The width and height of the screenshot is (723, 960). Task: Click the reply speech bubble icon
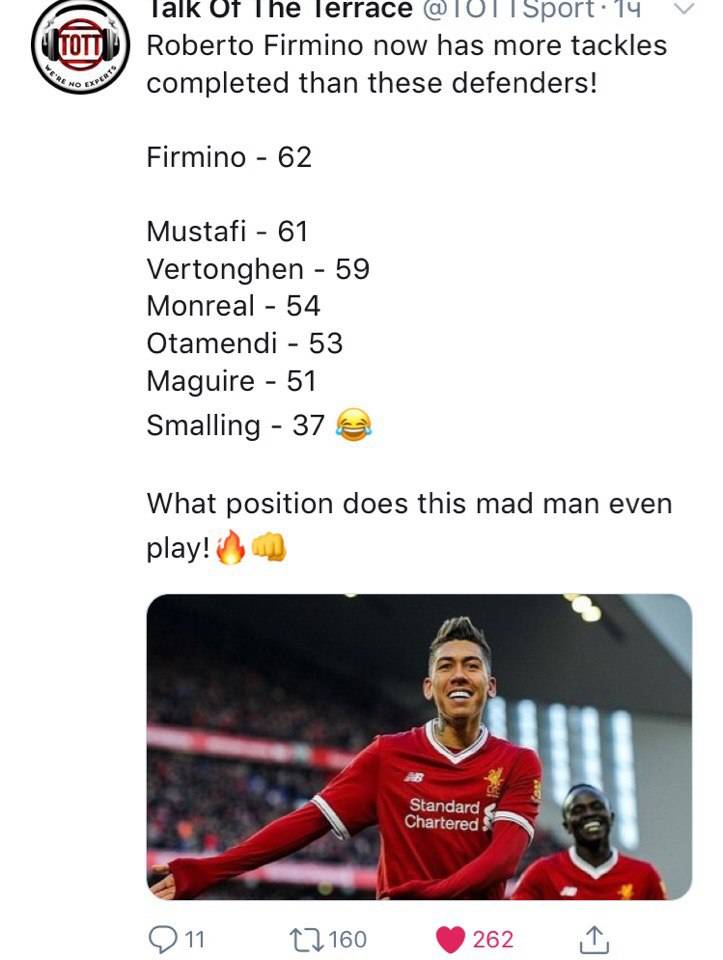163,939
